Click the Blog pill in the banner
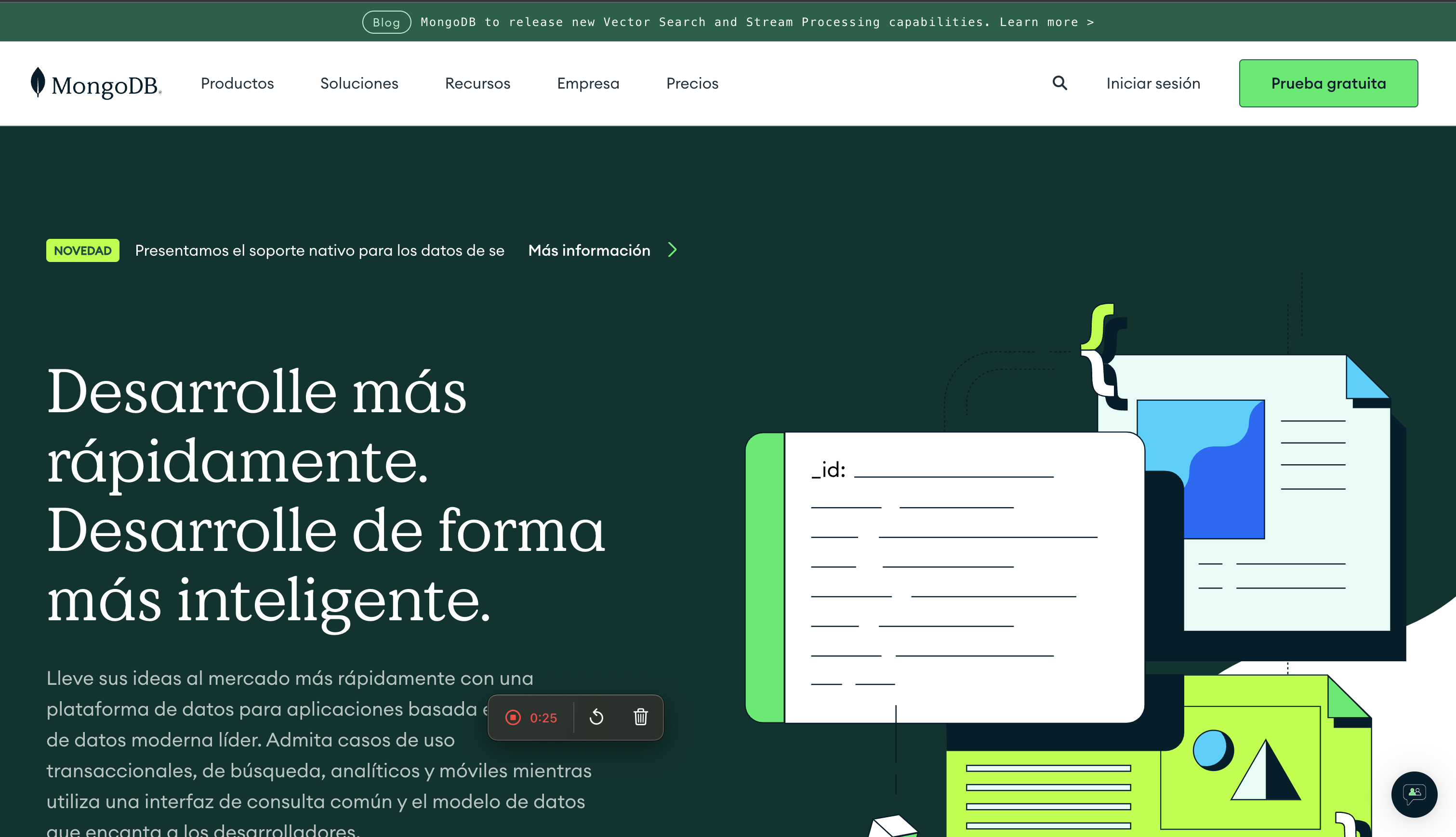This screenshot has height=837, width=1456. point(386,23)
